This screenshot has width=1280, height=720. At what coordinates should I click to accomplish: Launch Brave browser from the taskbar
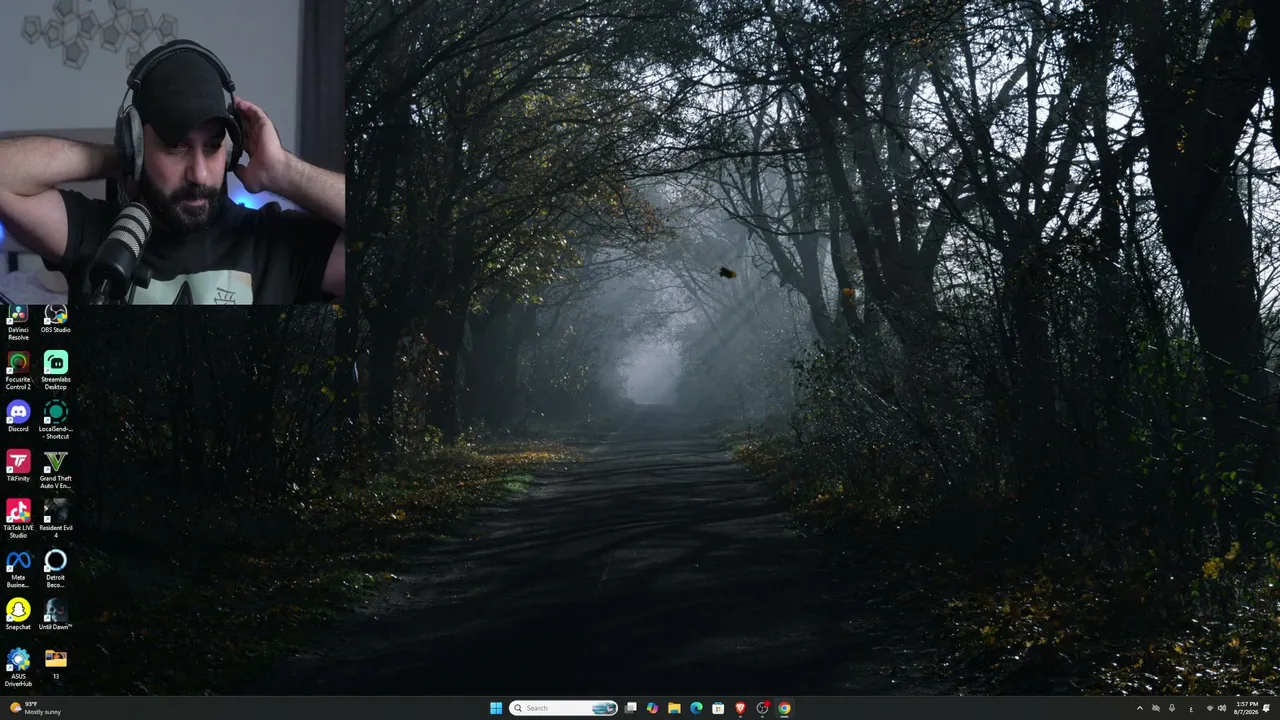(740, 708)
